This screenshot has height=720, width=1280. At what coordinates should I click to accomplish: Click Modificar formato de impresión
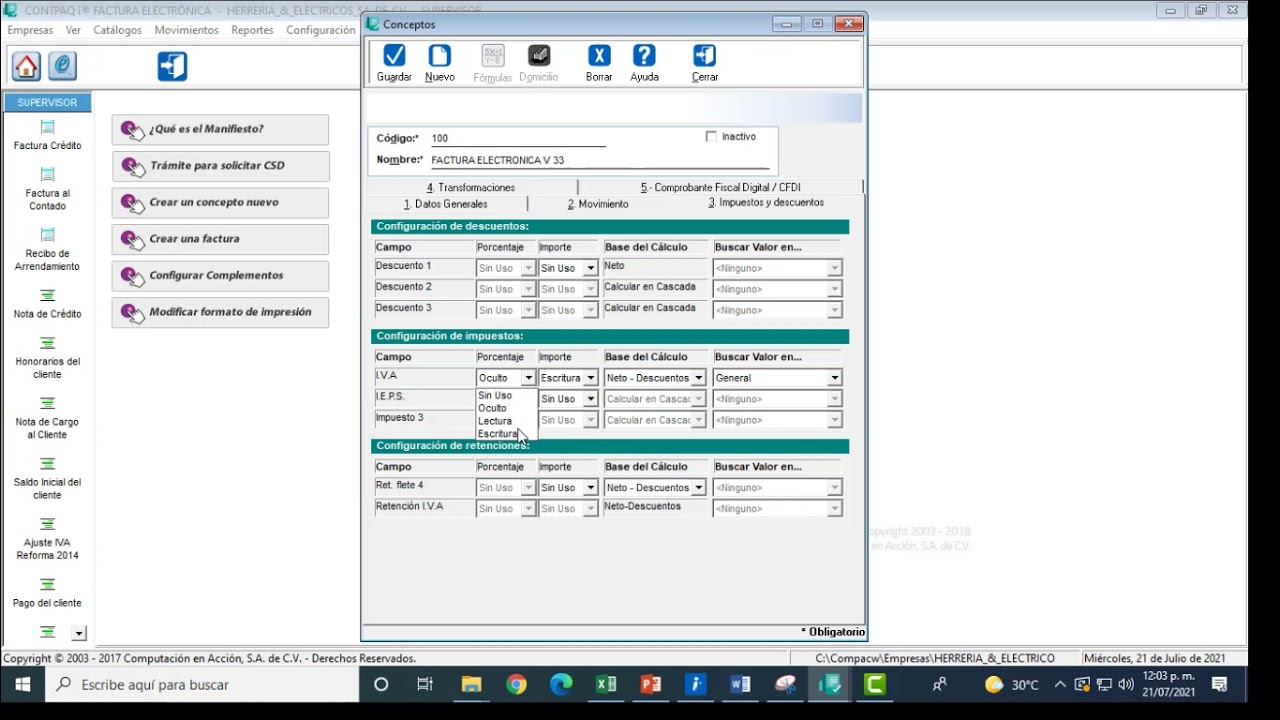tap(220, 312)
